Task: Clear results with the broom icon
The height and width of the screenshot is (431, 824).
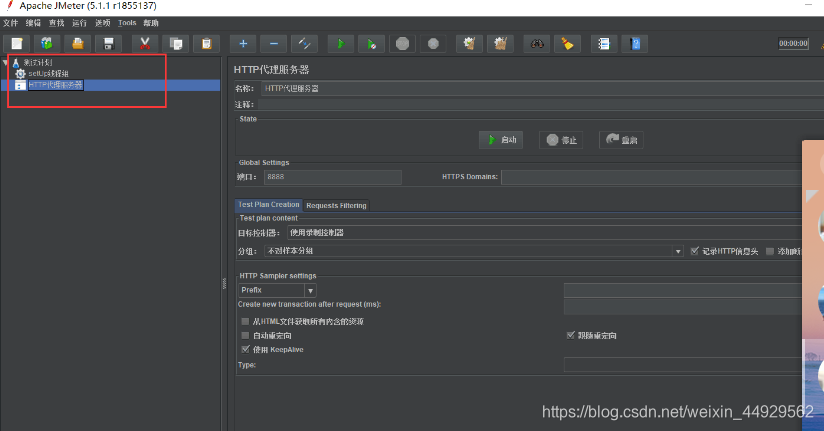Action: coord(469,44)
